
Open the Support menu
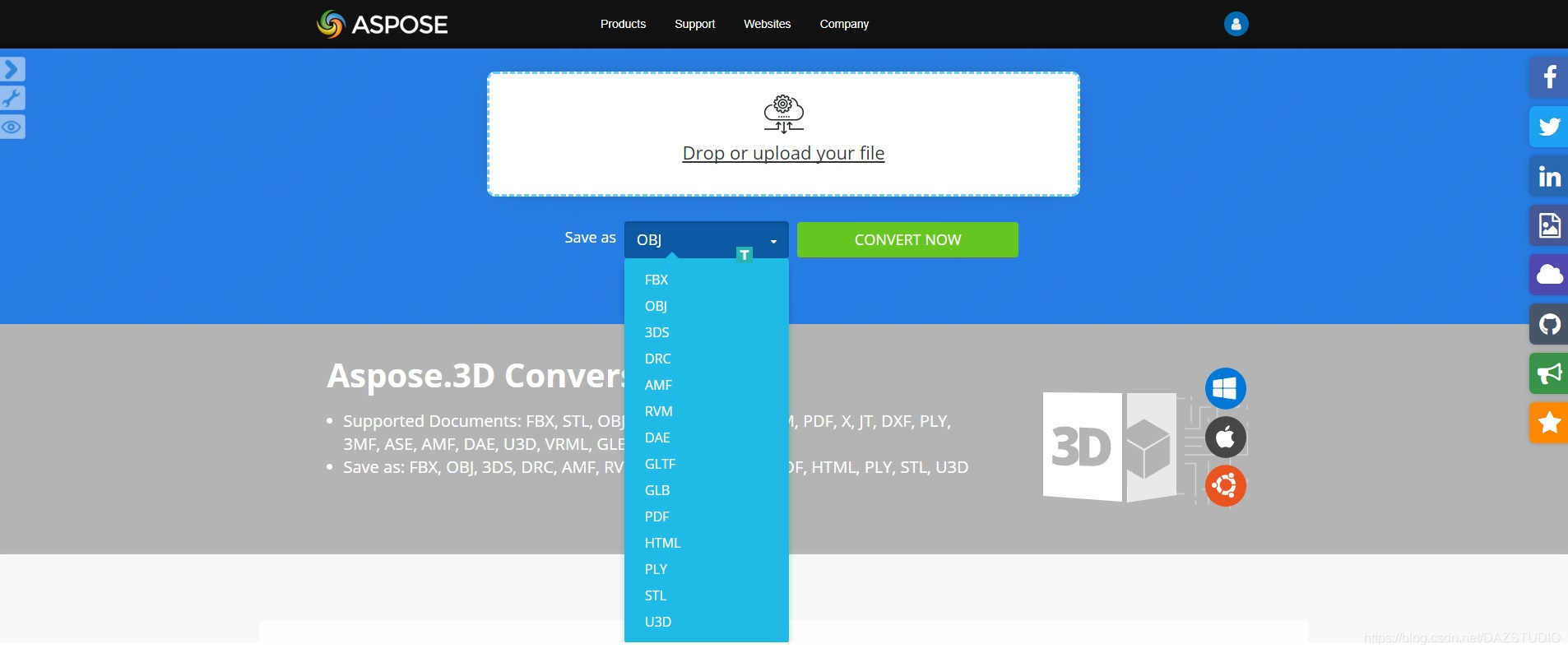[694, 24]
